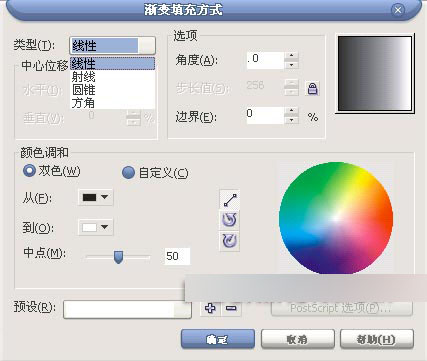Select the direct color path icon
Screen dimensions: 427x361
click(x=230, y=200)
